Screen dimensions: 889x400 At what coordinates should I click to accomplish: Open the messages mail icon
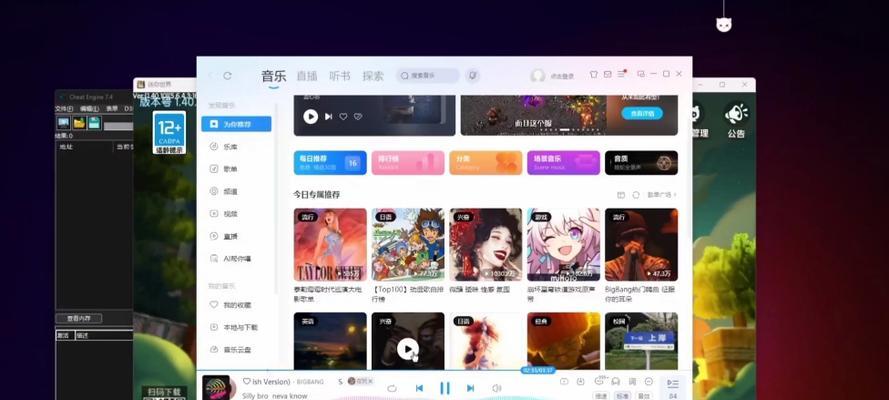(608, 74)
